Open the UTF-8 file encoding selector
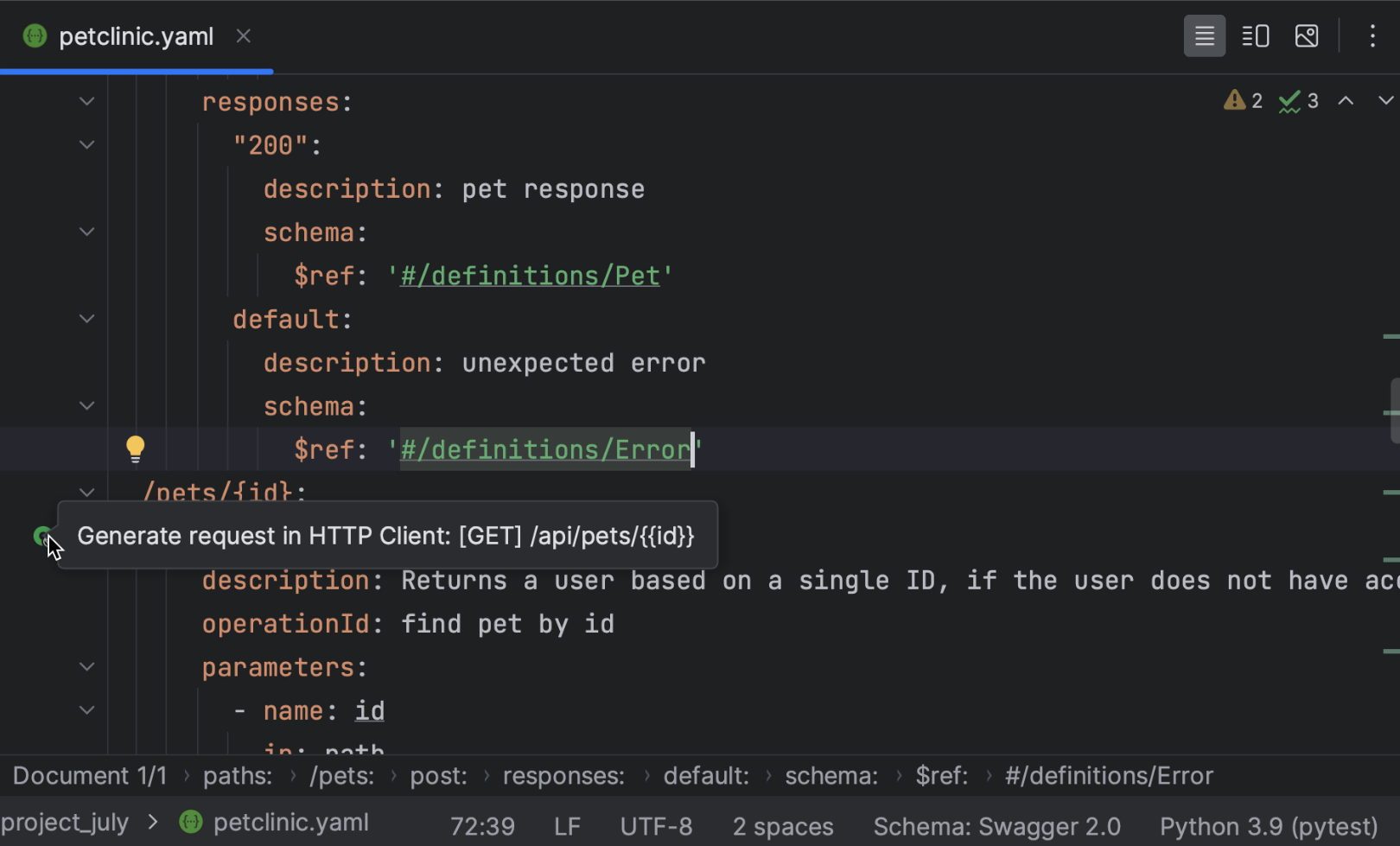The image size is (1400, 846). [655, 827]
